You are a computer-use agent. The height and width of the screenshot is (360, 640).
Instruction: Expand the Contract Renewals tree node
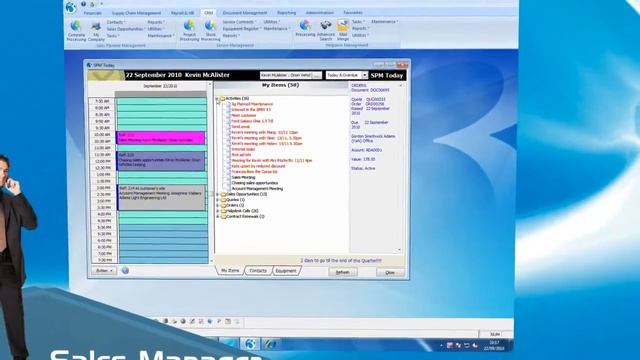[x=218, y=217]
